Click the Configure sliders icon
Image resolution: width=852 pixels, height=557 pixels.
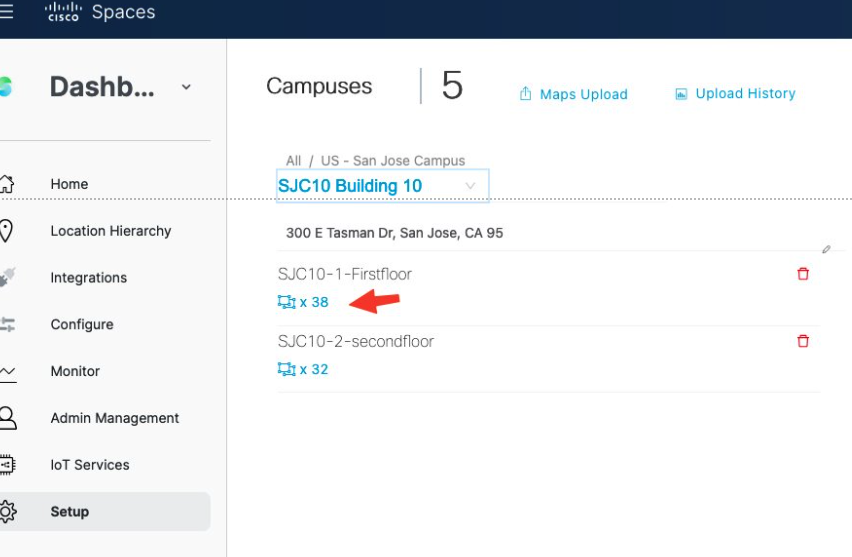point(7,324)
